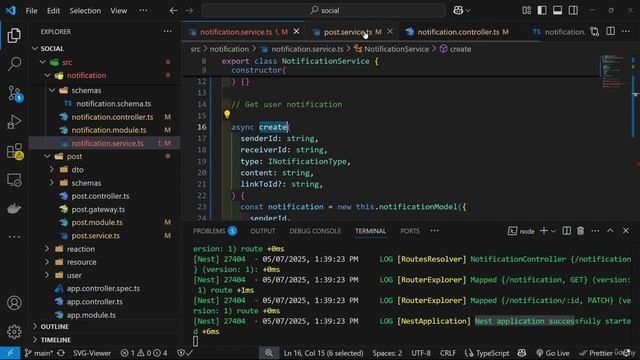Open the Edit menu

[53, 11]
